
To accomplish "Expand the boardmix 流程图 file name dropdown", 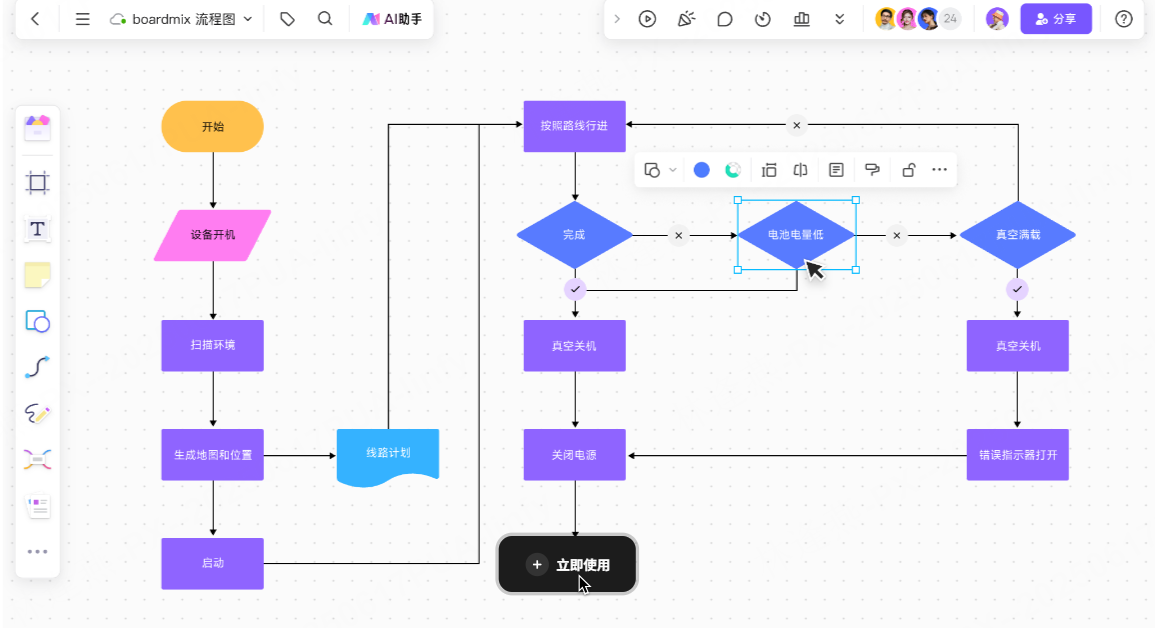I will [248, 19].
